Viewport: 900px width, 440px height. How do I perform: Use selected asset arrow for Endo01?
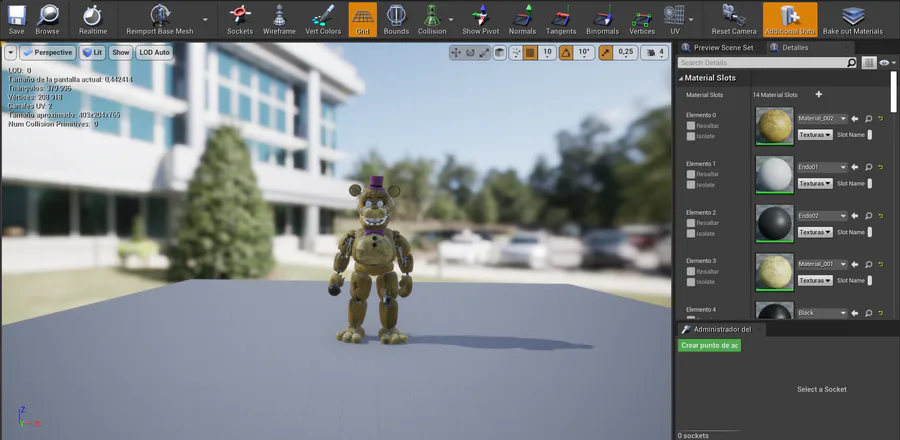click(855, 167)
